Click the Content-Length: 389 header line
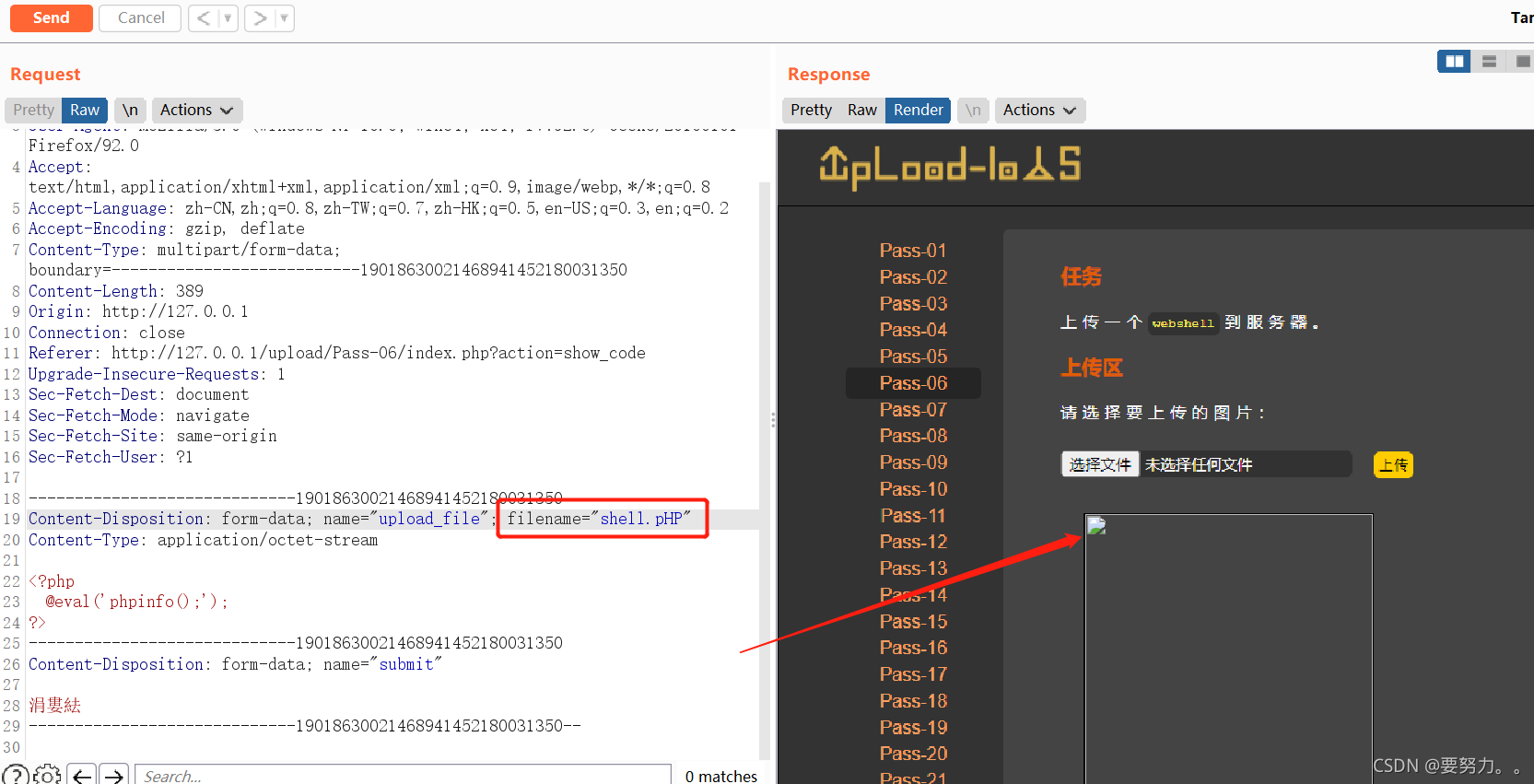This screenshot has height=784, width=1534. click(x=115, y=291)
